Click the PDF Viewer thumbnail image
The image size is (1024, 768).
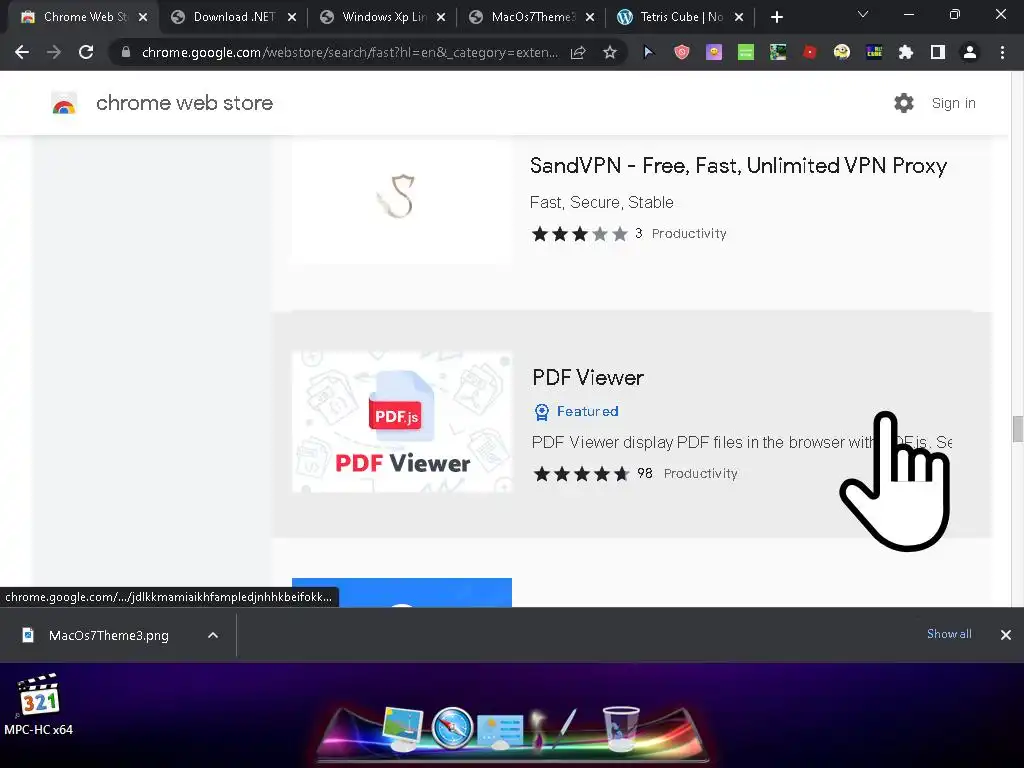(x=402, y=421)
